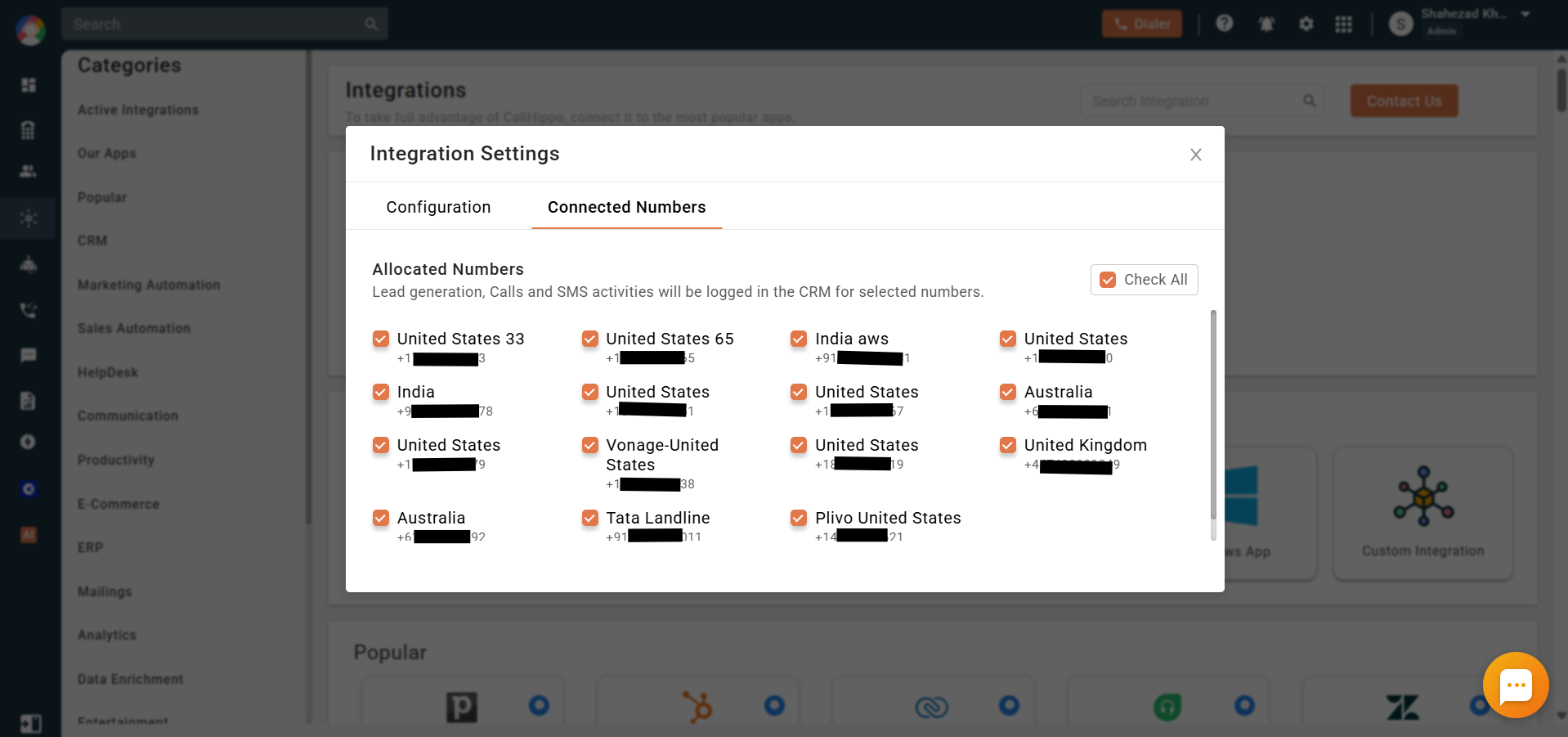The width and height of the screenshot is (1568, 737).
Task: Click the page vertical scrollbar
Action: 1561,90
